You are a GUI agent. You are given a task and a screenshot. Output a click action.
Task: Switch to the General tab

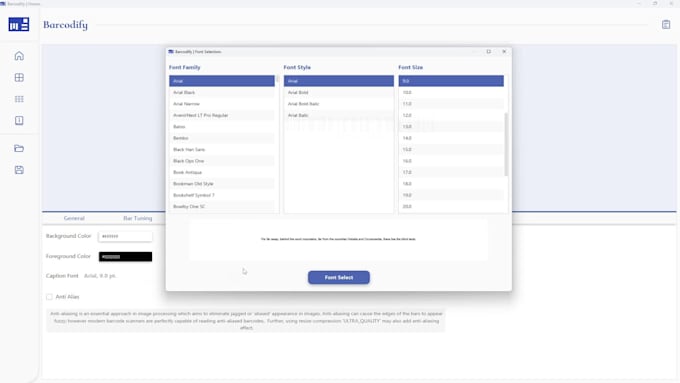(74, 218)
